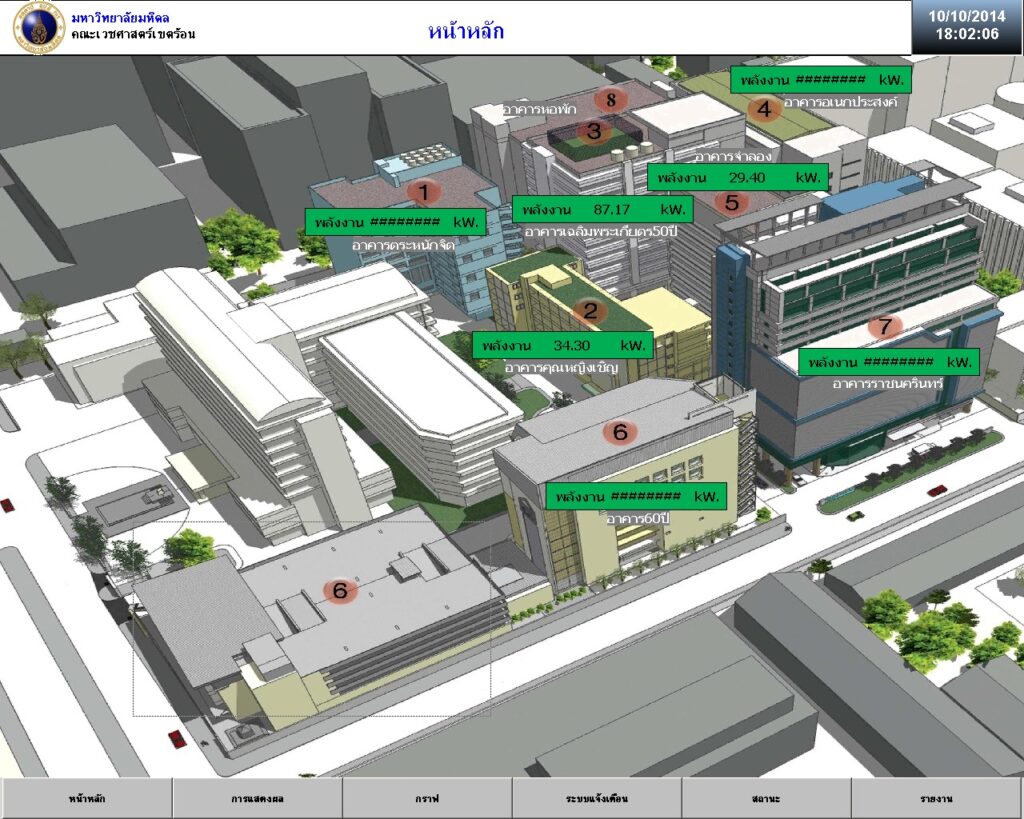Click the Mahidol University emblem logo

[38, 27]
